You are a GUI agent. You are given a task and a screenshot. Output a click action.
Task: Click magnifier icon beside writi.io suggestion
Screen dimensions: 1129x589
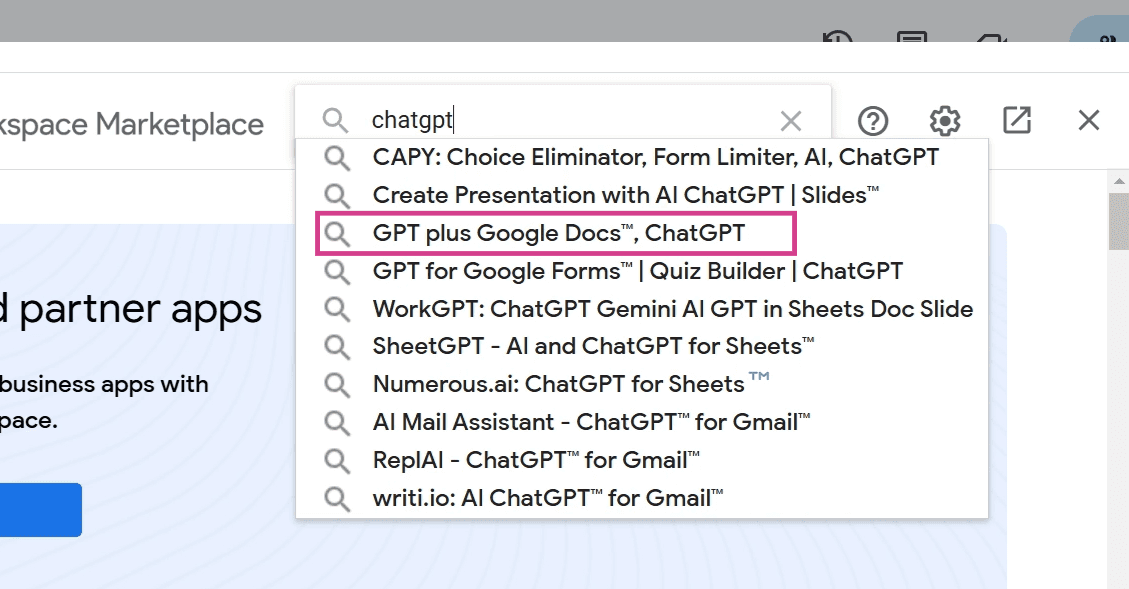(336, 498)
